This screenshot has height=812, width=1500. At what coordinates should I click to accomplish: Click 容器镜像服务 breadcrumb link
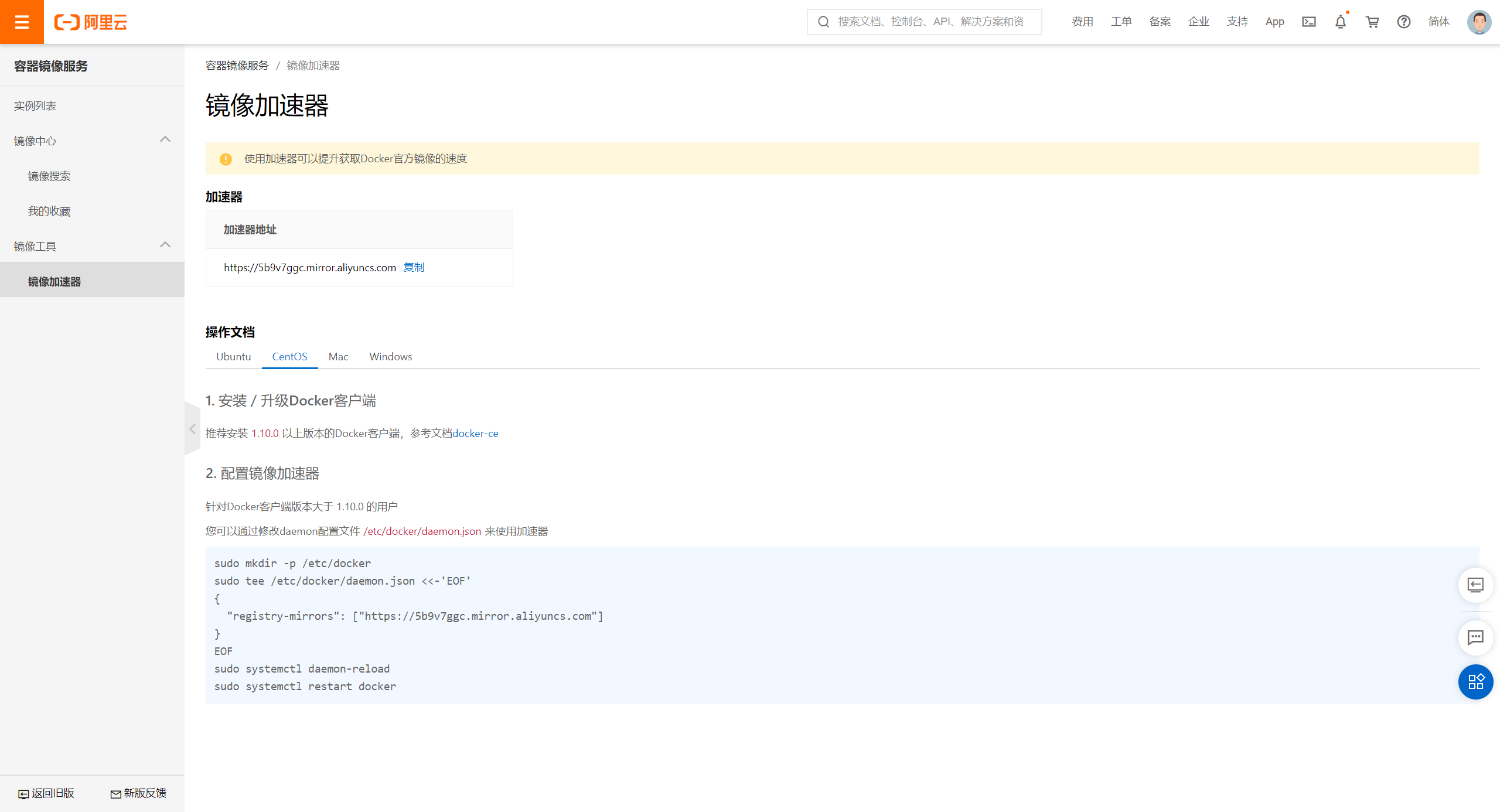tap(237, 66)
